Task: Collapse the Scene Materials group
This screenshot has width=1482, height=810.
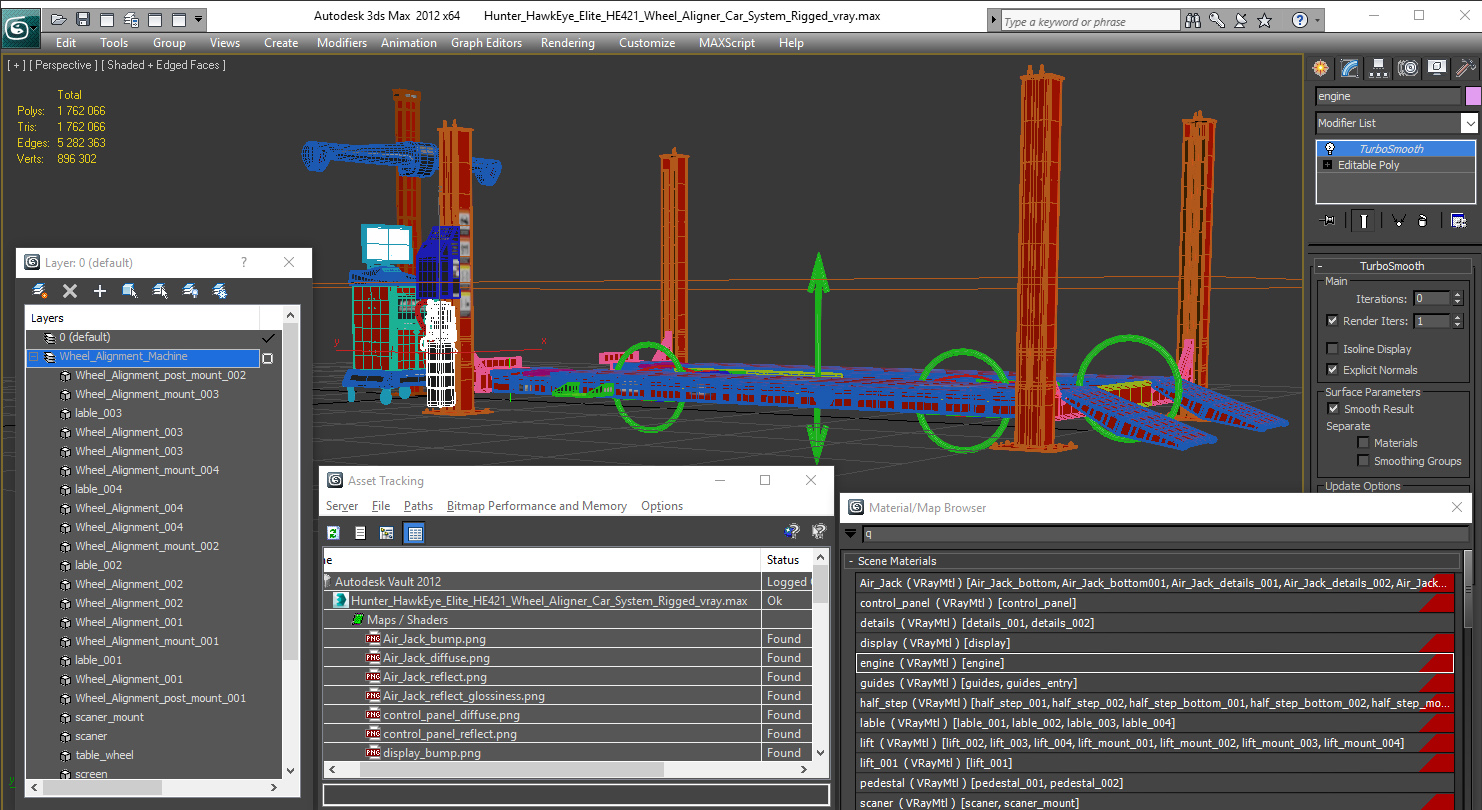Action: (851, 562)
